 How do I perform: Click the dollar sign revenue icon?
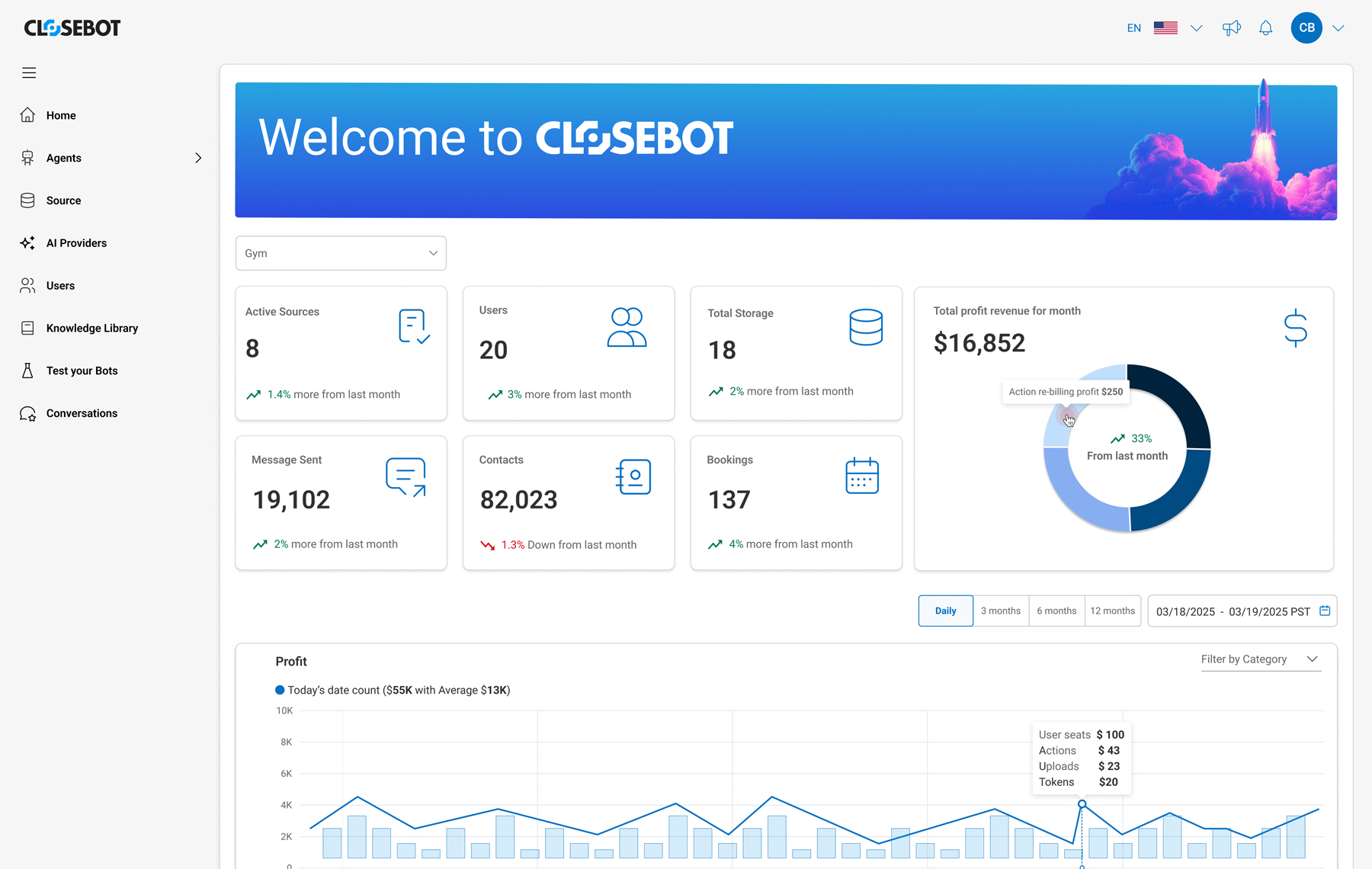click(x=1295, y=328)
